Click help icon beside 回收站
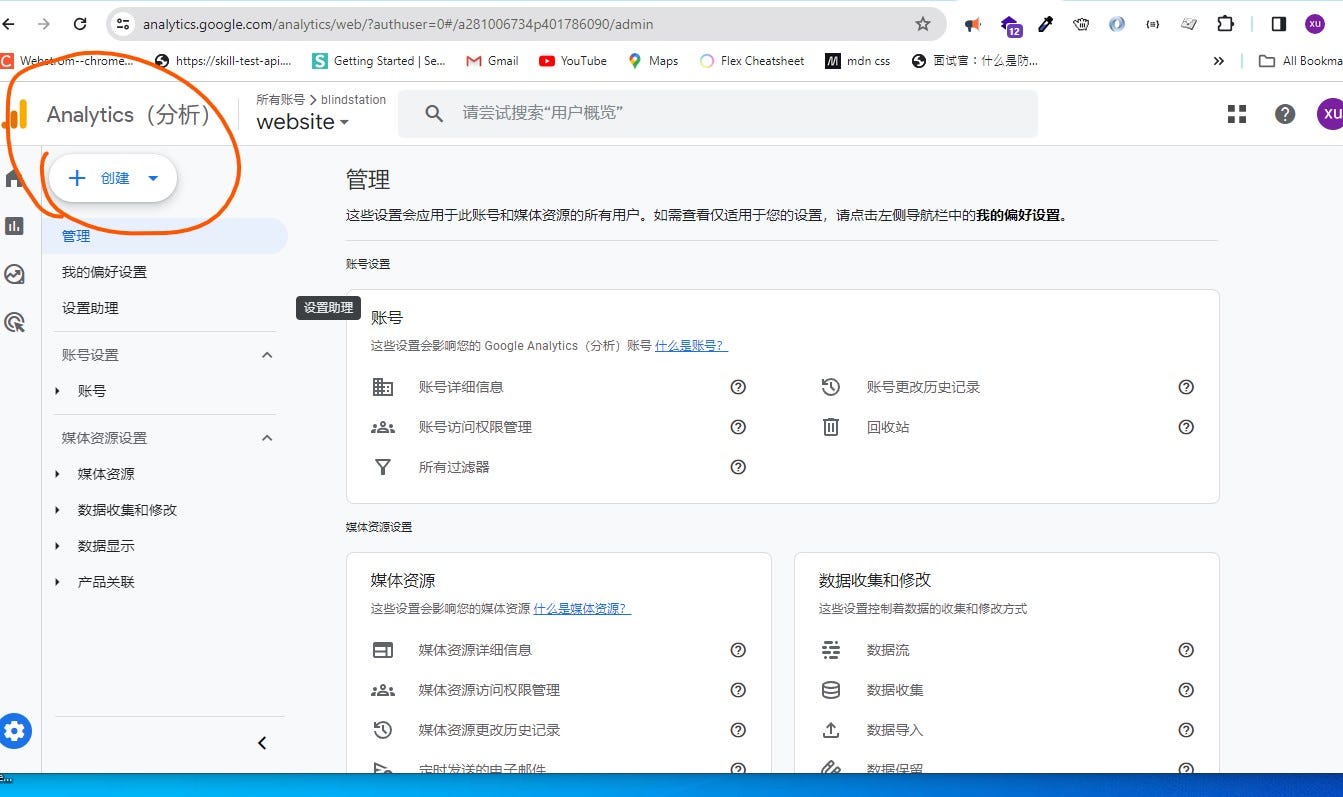The width and height of the screenshot is (1343, 797). click(1186, 427)
